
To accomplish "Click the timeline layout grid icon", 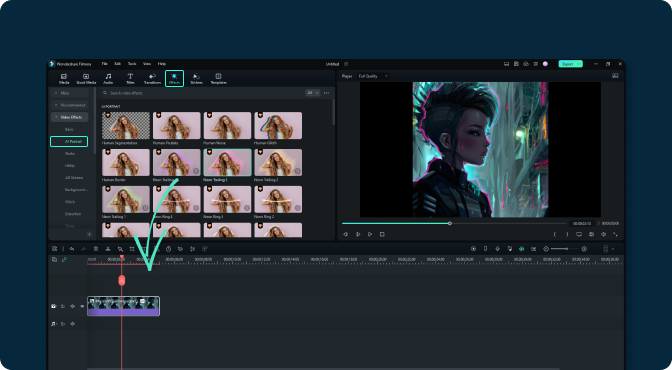I will click(x=54, y=249).
